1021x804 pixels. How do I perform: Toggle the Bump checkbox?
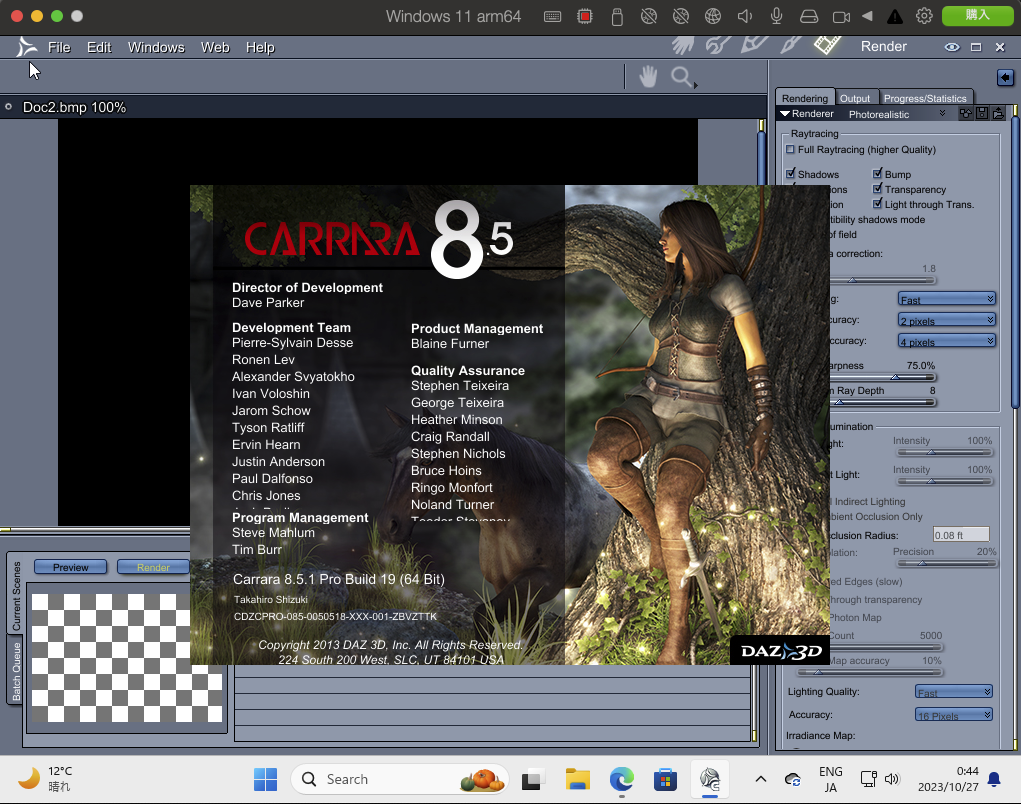click(x=878, y=174)
